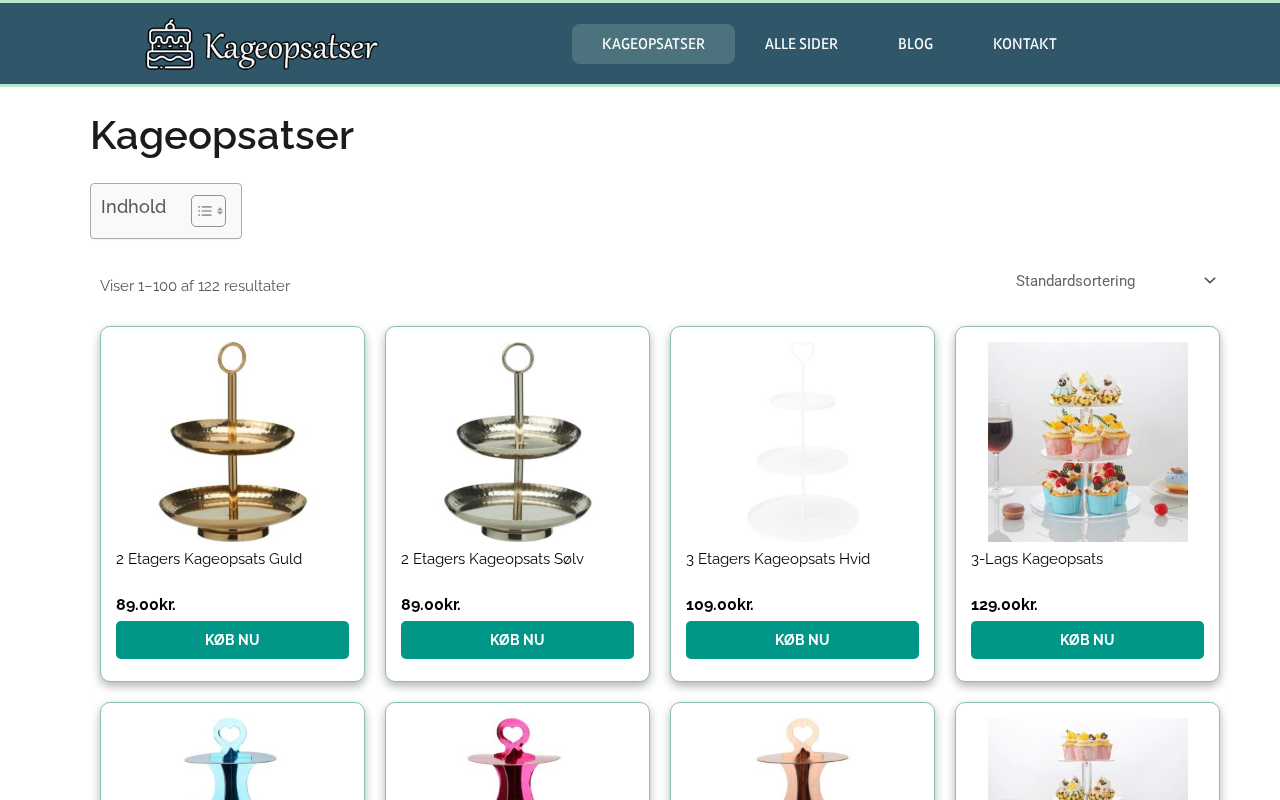Open the white three-tier stand image
Image resolution: width=1280 pixels, height=800 pixels.
tap(802, 442)
